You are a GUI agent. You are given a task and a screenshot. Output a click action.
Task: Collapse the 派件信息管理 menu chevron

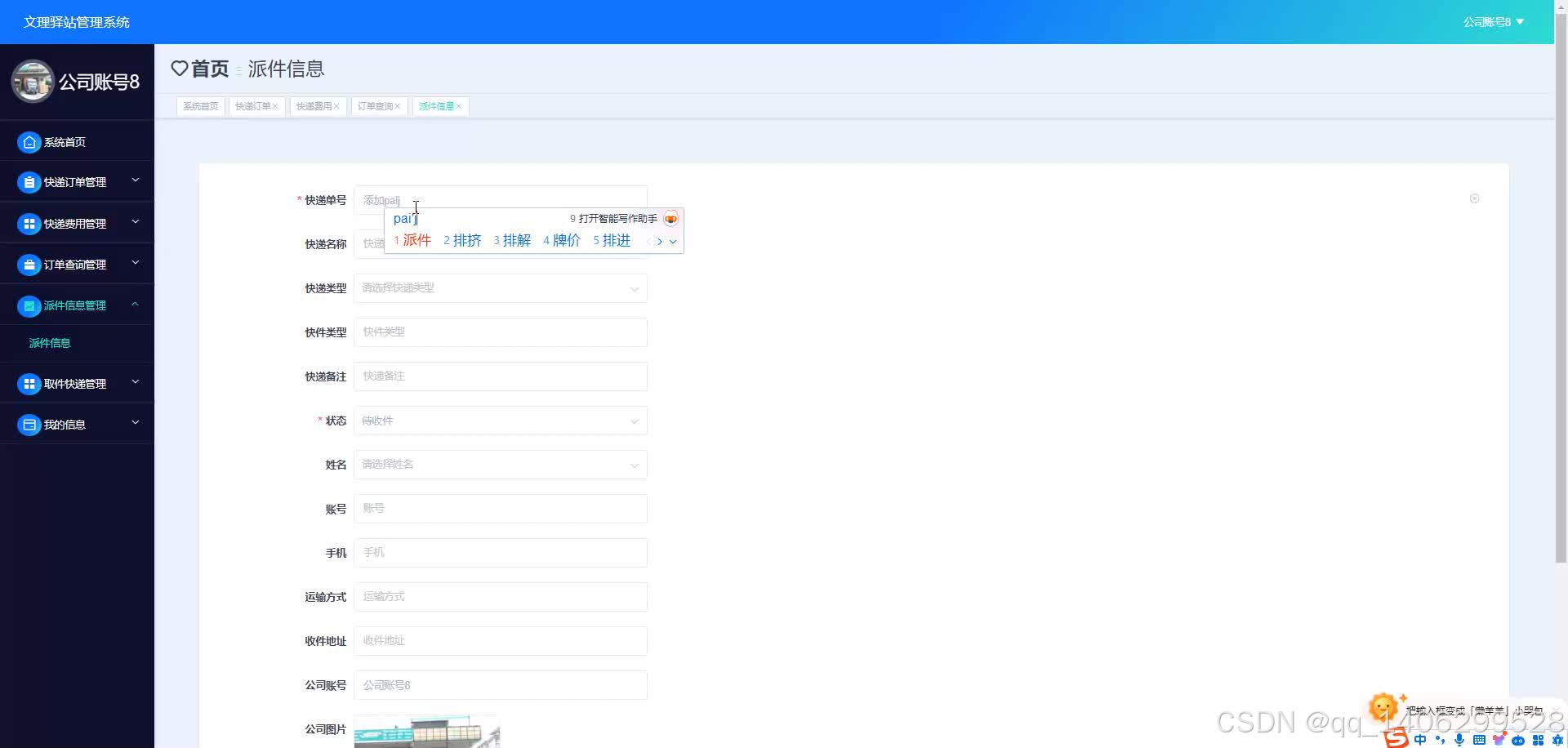(x=136, y=304)
